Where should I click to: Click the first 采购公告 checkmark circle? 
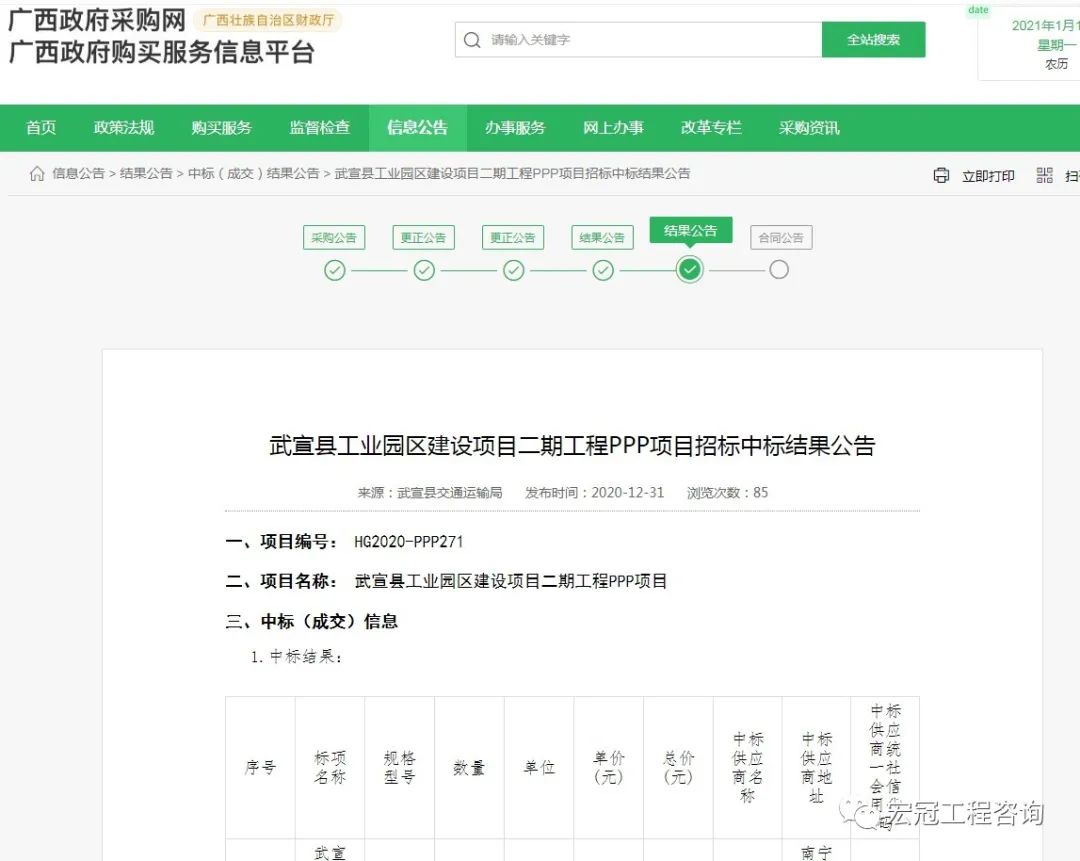(x=335, y=270)
